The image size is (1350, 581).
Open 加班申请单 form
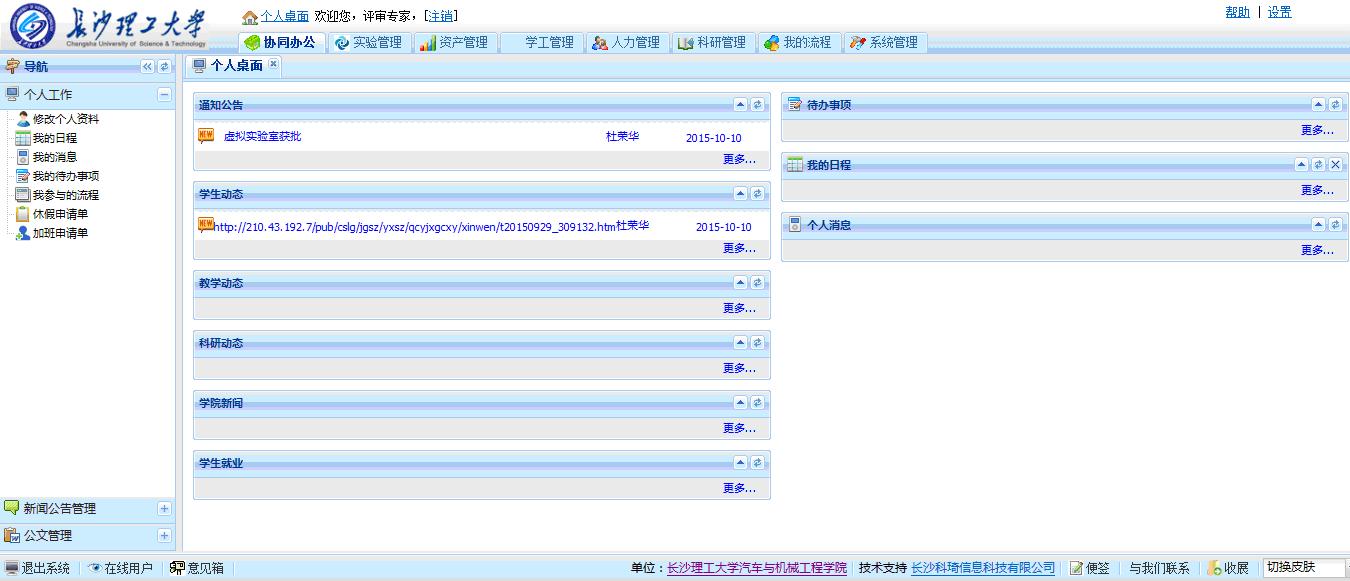(x=60, y=233)
